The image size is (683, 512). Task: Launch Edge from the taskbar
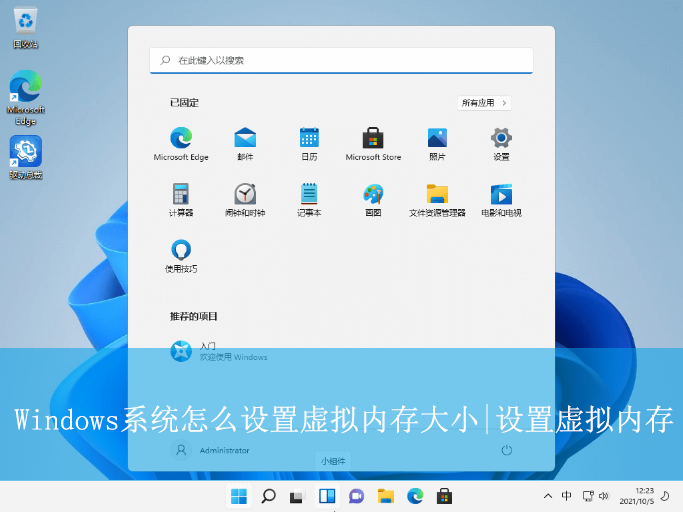(x=415, y=496)
